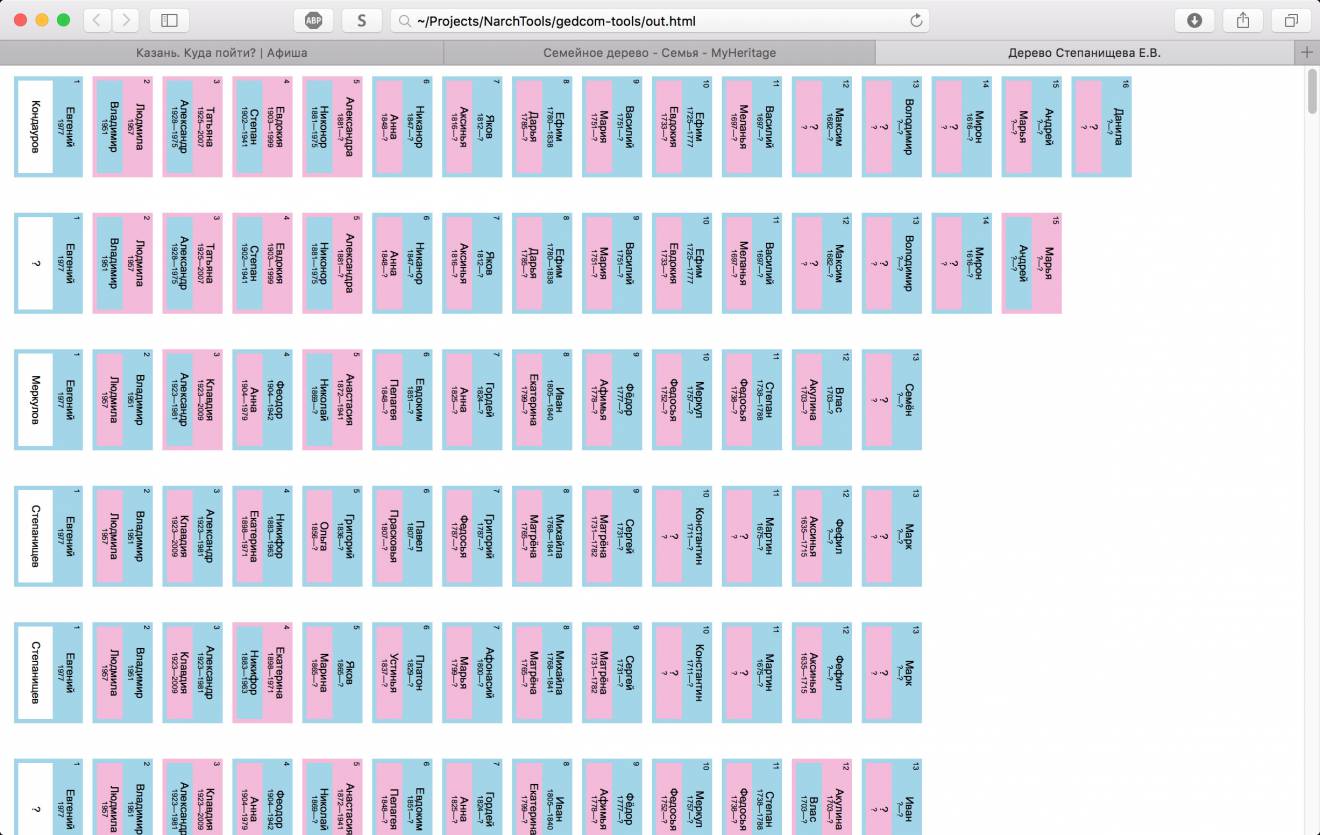Image resolution: width=1320 pixels, height=835 pixels.
Task: Open the Share menu button
Action: coord(1243,20)
